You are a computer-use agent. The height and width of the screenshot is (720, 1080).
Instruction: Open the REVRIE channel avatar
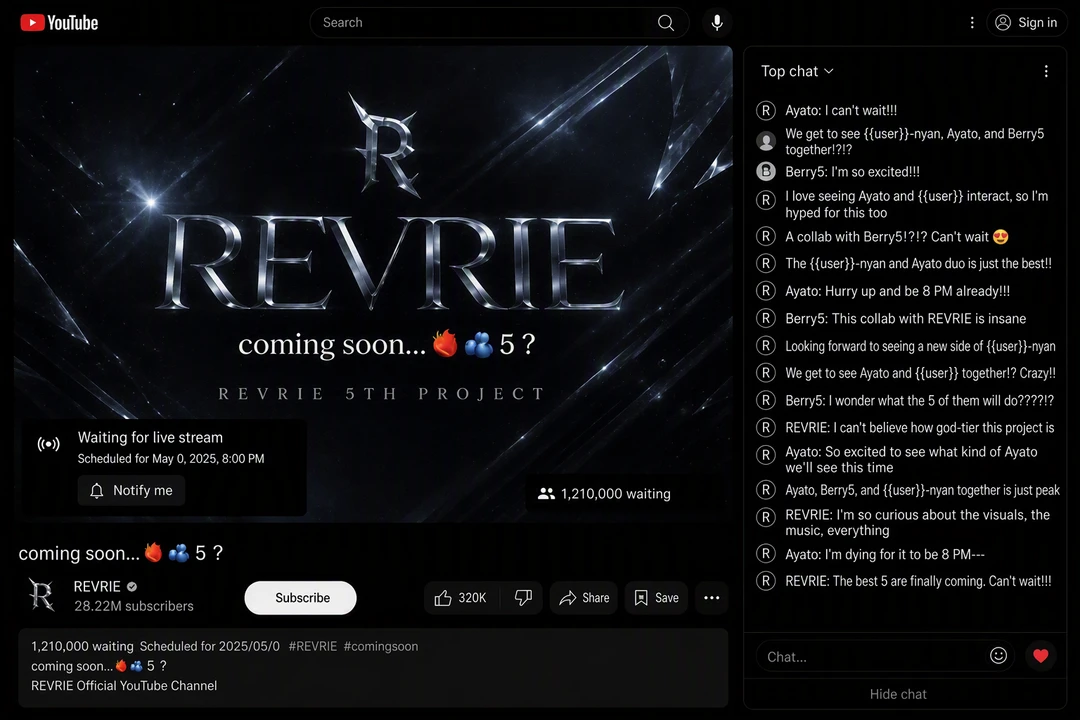41,595
